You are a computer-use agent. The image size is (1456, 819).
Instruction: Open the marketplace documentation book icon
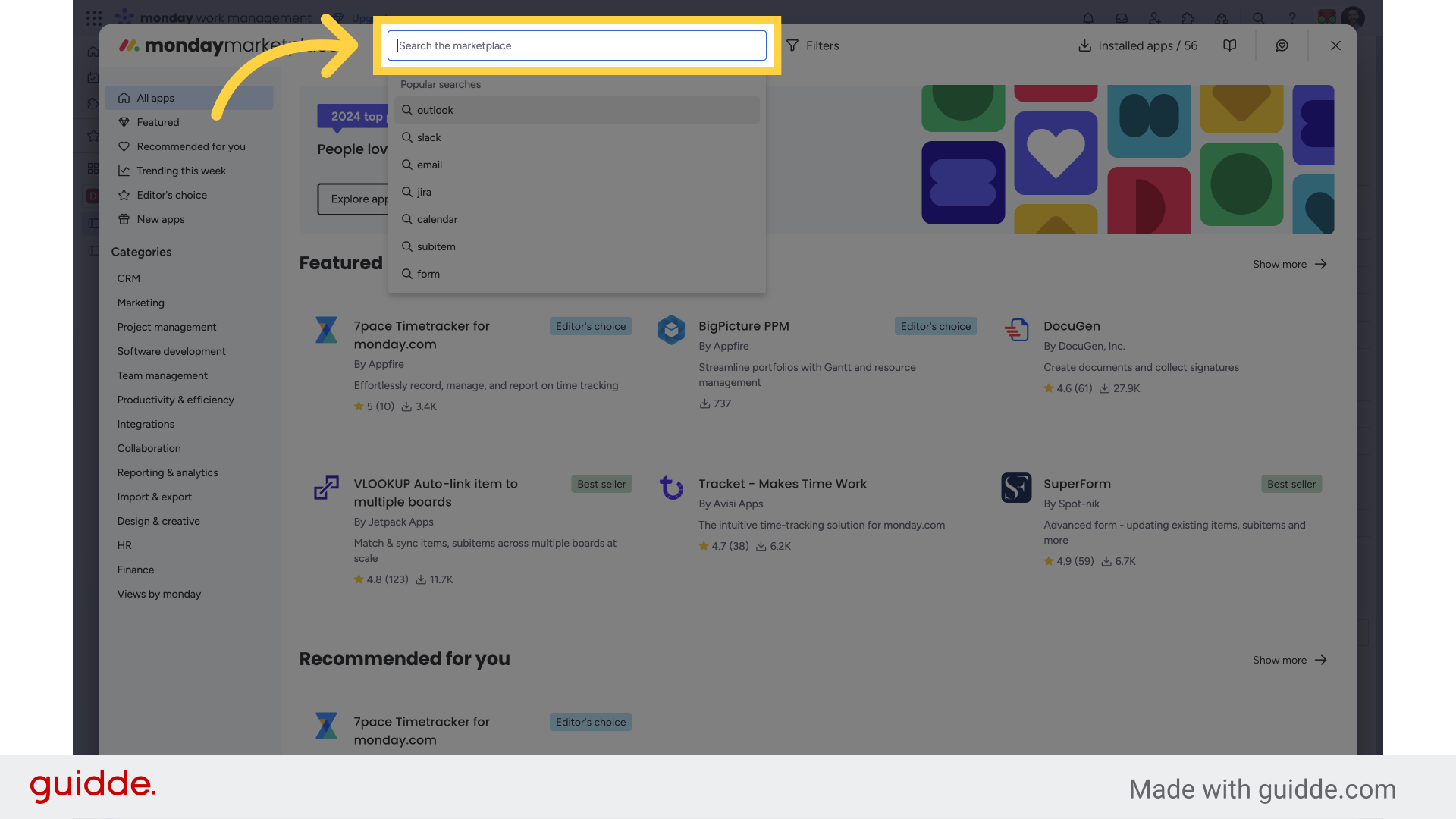pos(1230,45)
